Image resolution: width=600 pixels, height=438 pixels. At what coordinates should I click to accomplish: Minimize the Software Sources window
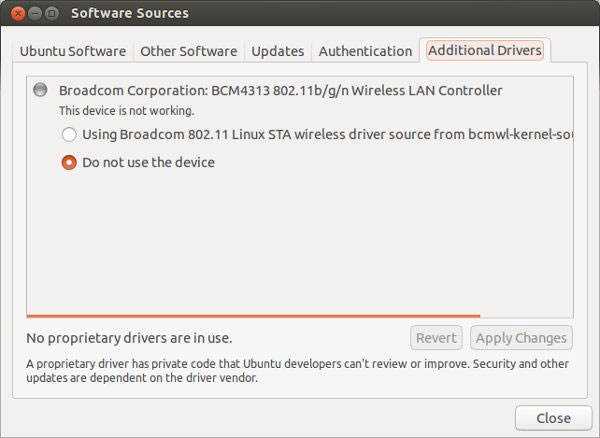pyautogui.click(x=35, y=13)
